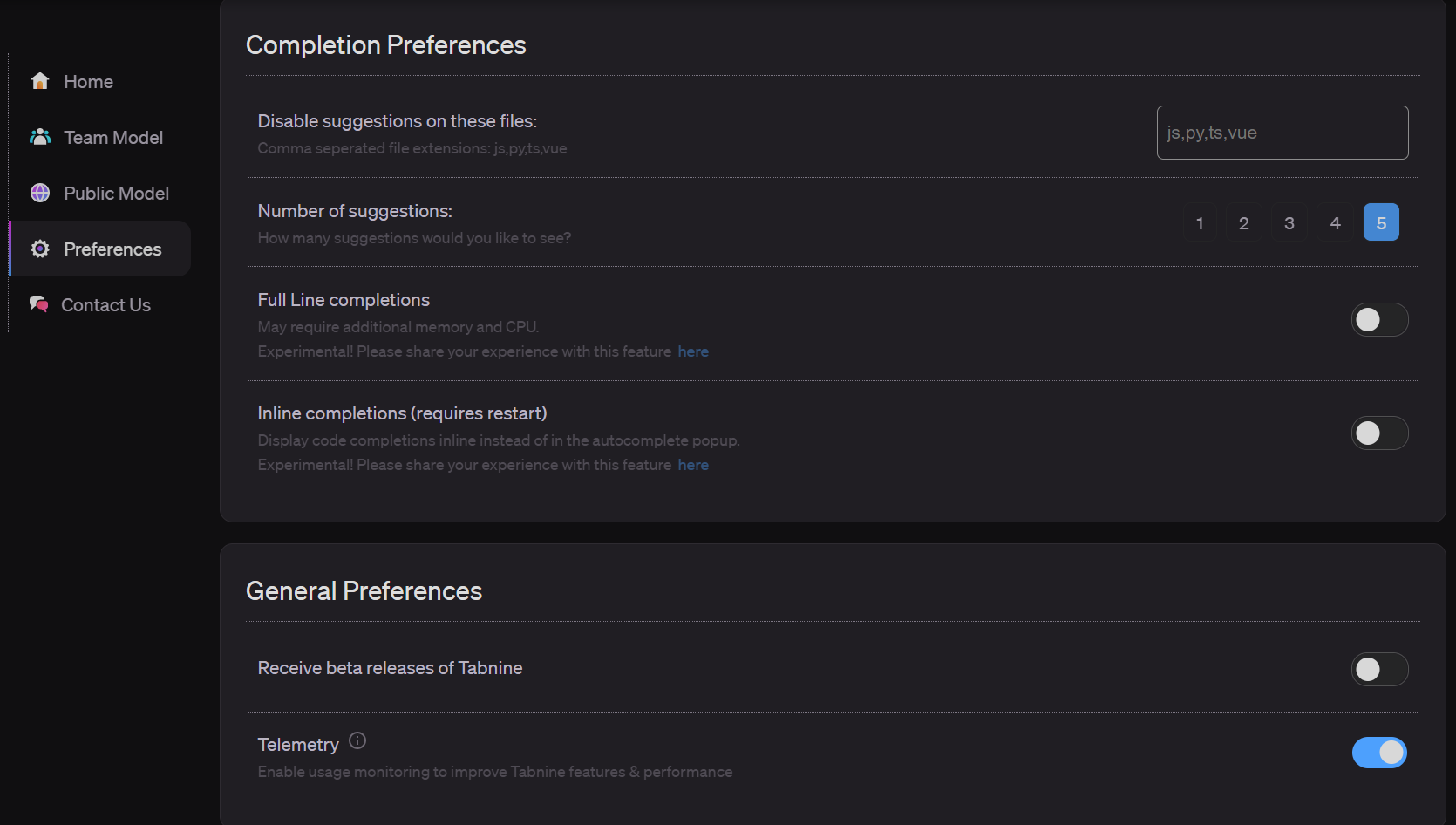Viewport: 1456px width, 825px height.
Task: Disable Telemetry usage monitoring
Action: pyautogui.click(x=1379, y=752)
